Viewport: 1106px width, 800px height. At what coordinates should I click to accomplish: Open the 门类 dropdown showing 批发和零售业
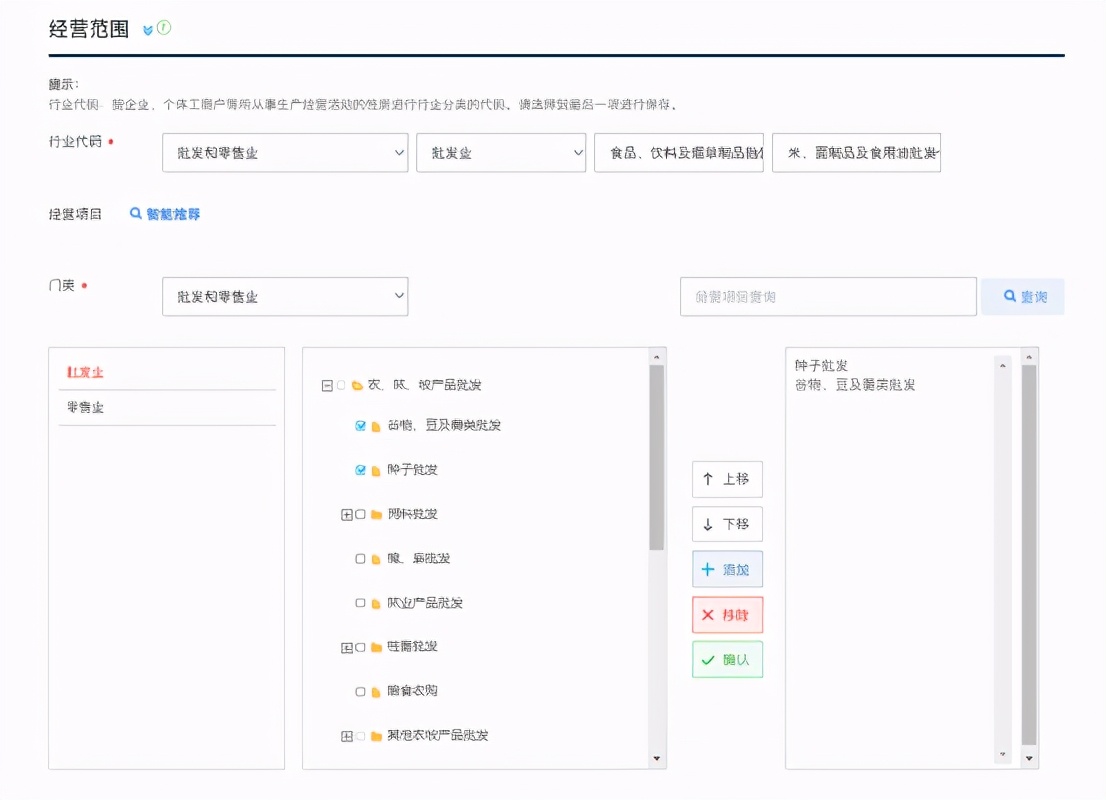pos(285,296)
